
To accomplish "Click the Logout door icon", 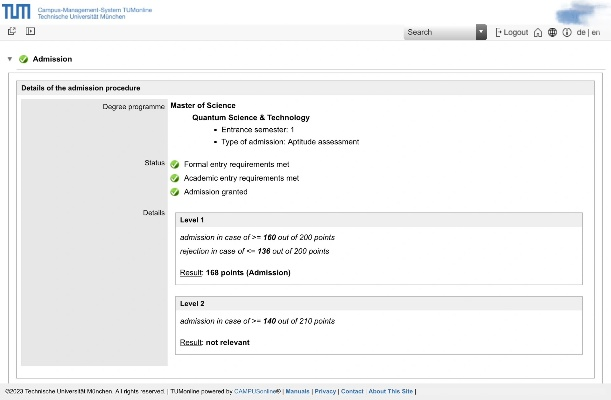I will coord(499,32).
